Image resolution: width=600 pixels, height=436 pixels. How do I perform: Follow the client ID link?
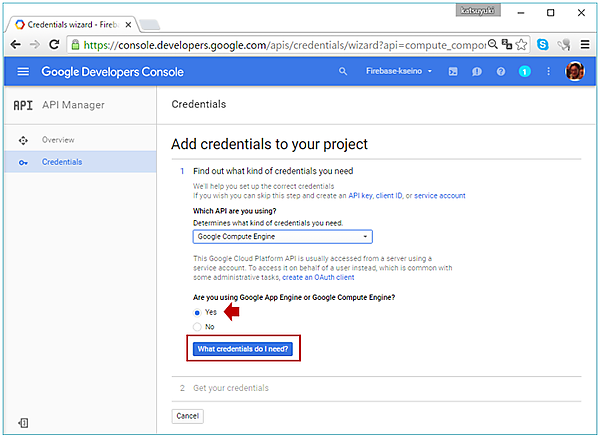click(x=389, y=196)
